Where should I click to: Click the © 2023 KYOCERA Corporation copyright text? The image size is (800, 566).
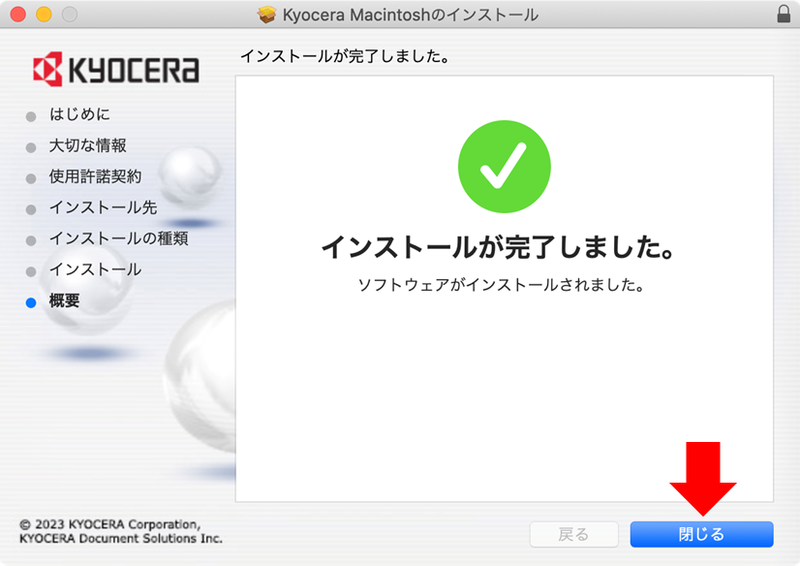[x=121, y=531]
